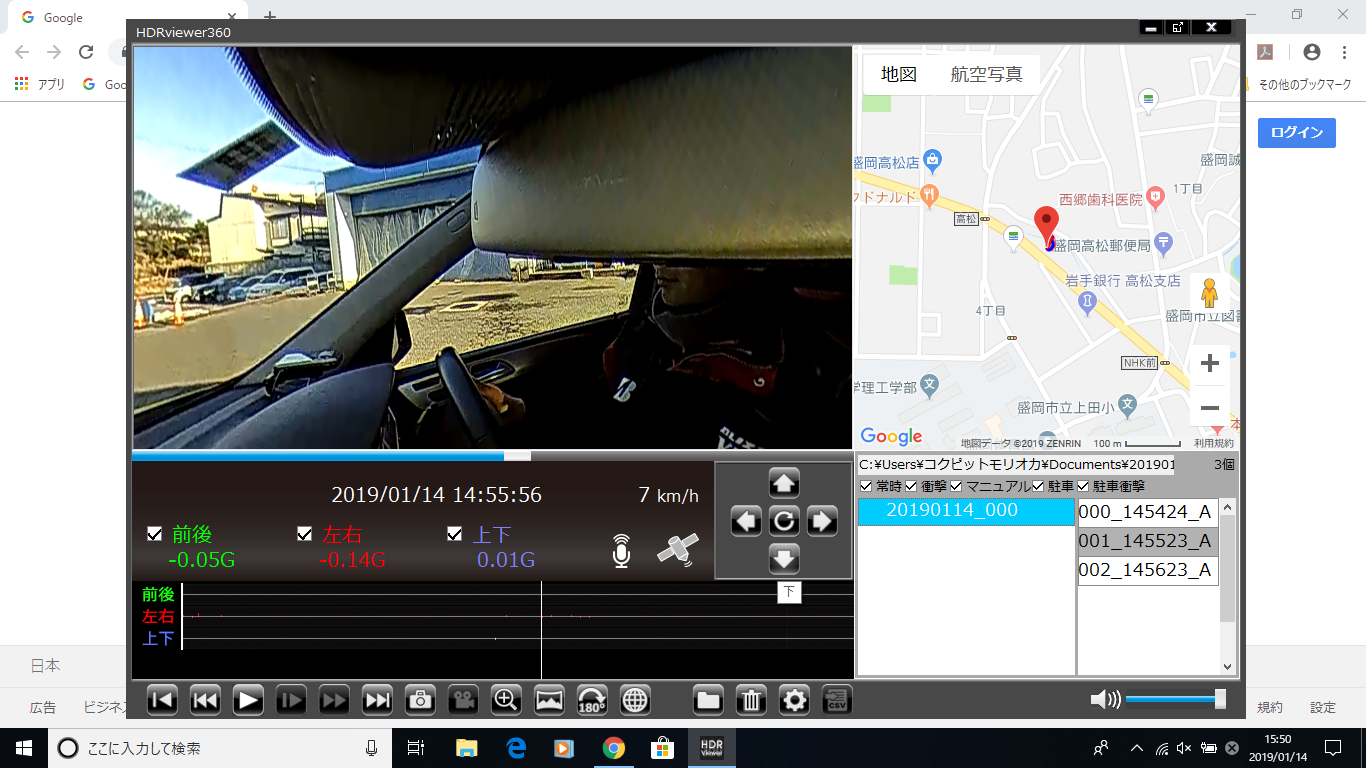This screenshot has width=1366, height=768.
Task: Switch map to 航空写真 view
Action: click(986, 75)
